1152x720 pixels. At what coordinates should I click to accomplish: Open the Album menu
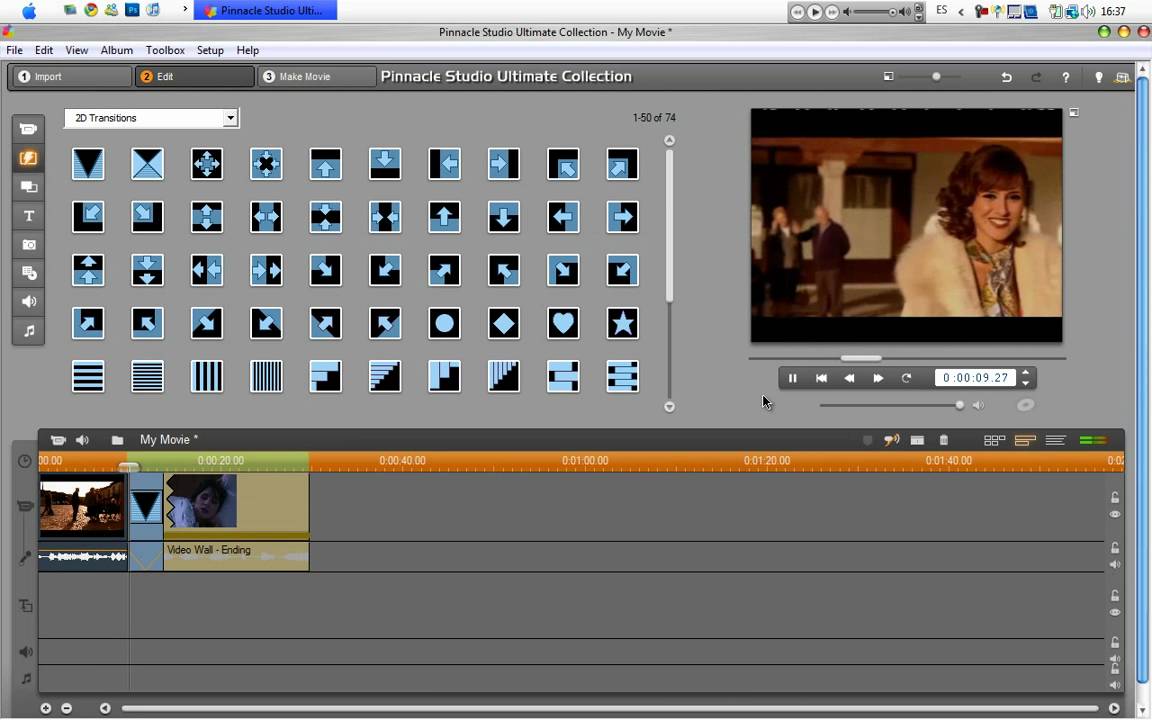pos(117,50)
